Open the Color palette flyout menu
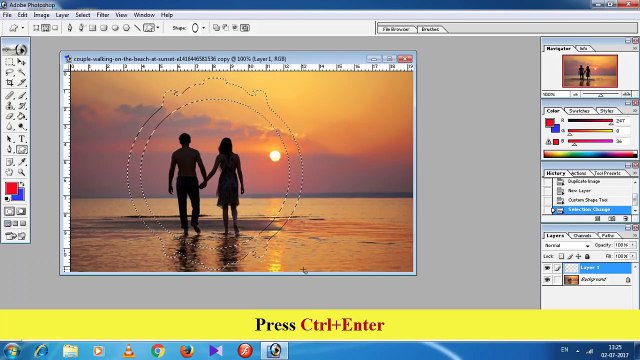Viewport: 640px width, 360px height. click(635, 111)
